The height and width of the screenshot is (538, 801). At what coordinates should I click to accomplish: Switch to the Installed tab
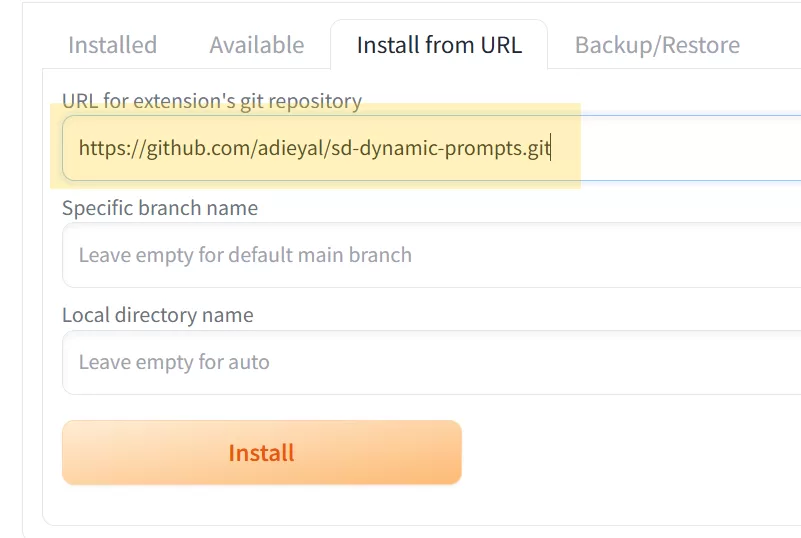click(x=112, y=45)
